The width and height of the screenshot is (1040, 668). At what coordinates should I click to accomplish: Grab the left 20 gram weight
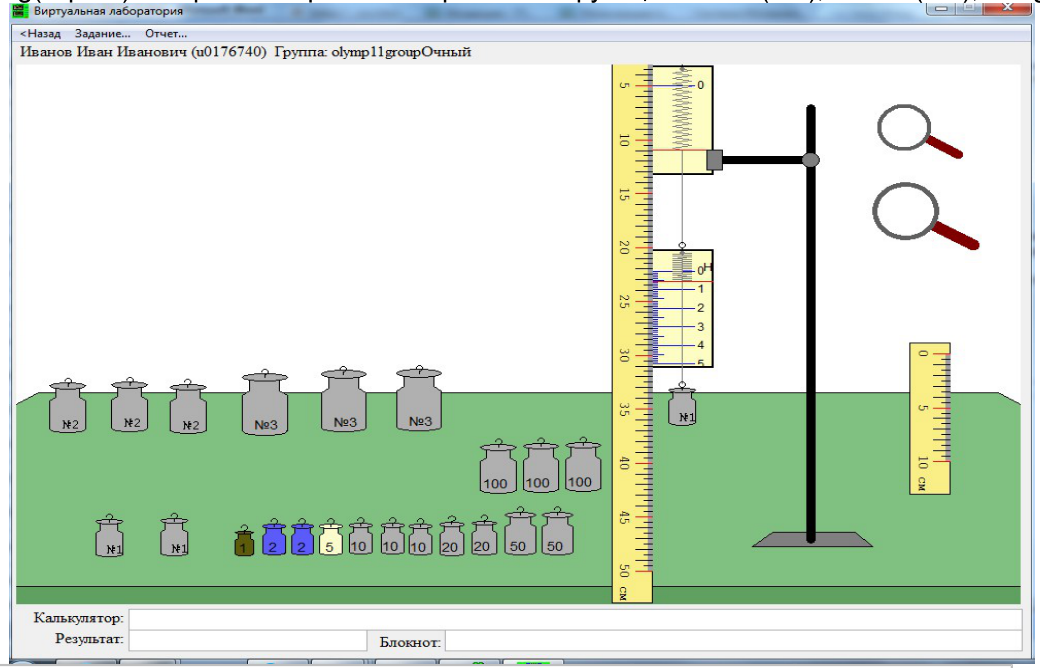[x=452, y=537]
